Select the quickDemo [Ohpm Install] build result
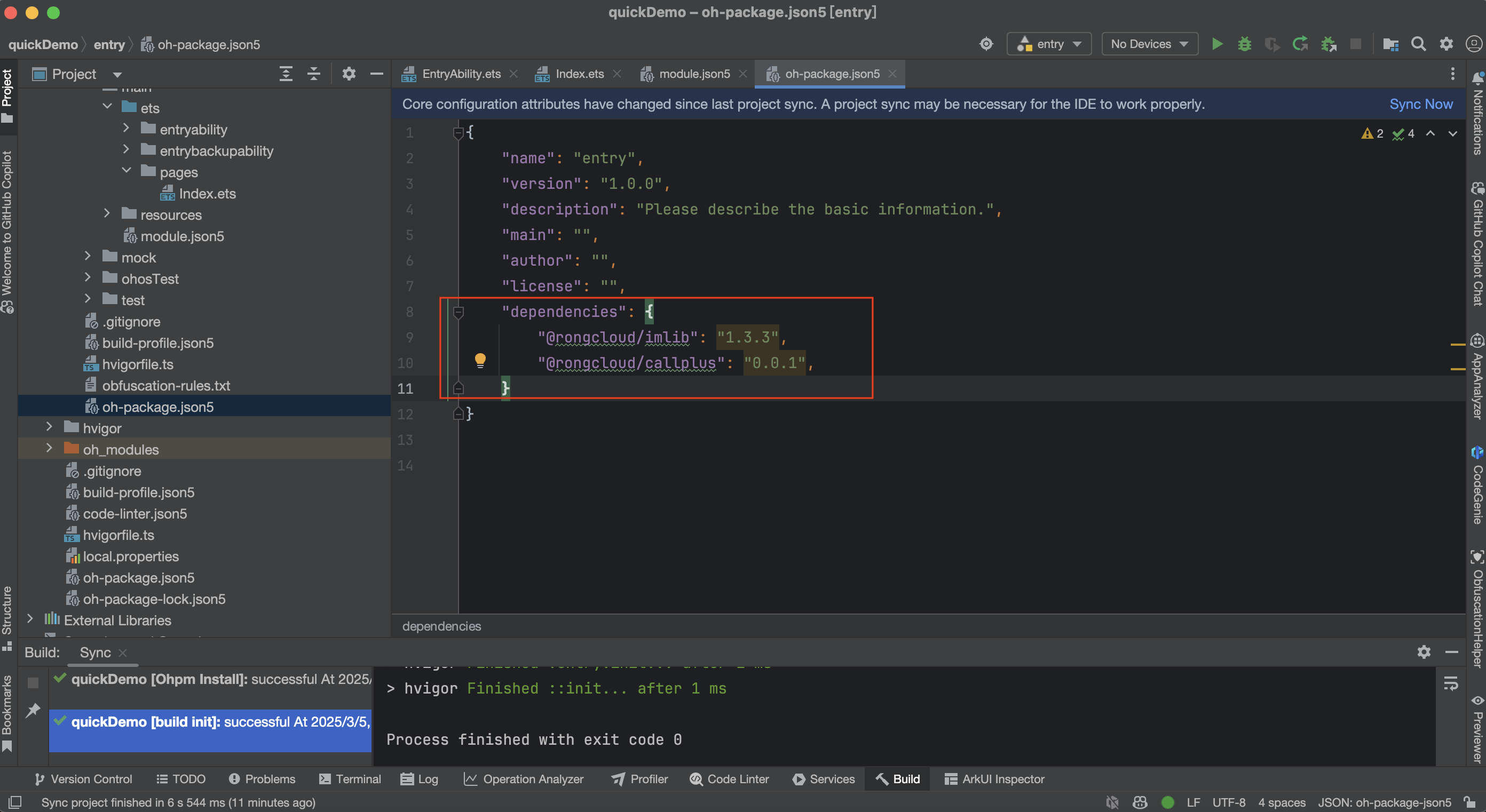The height and width of the screenshot is (812, 1486). tap(211, 679)
